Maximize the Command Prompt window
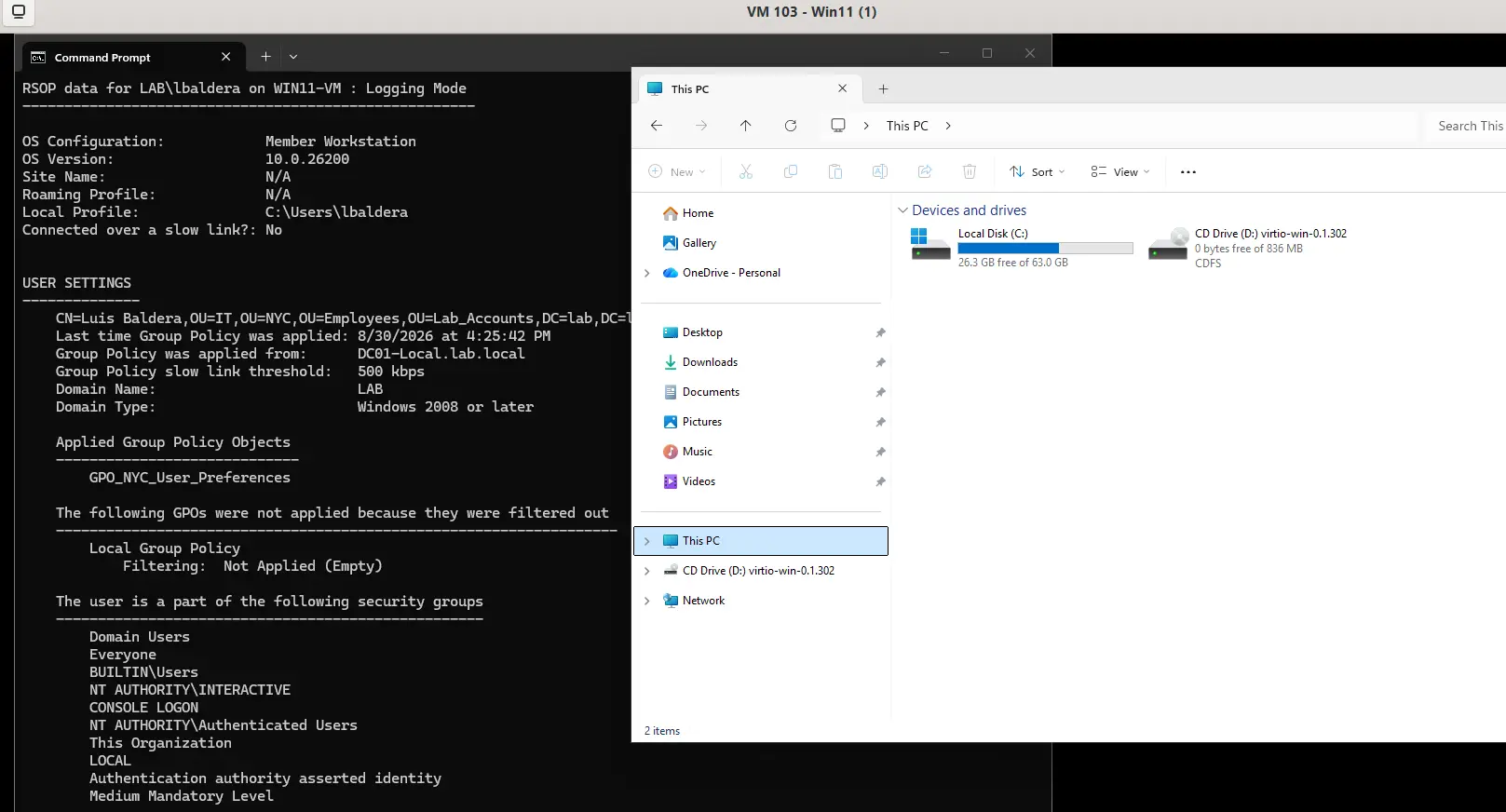The width and height of the screenshot is (1506, 812). click(x=987, y=53)
